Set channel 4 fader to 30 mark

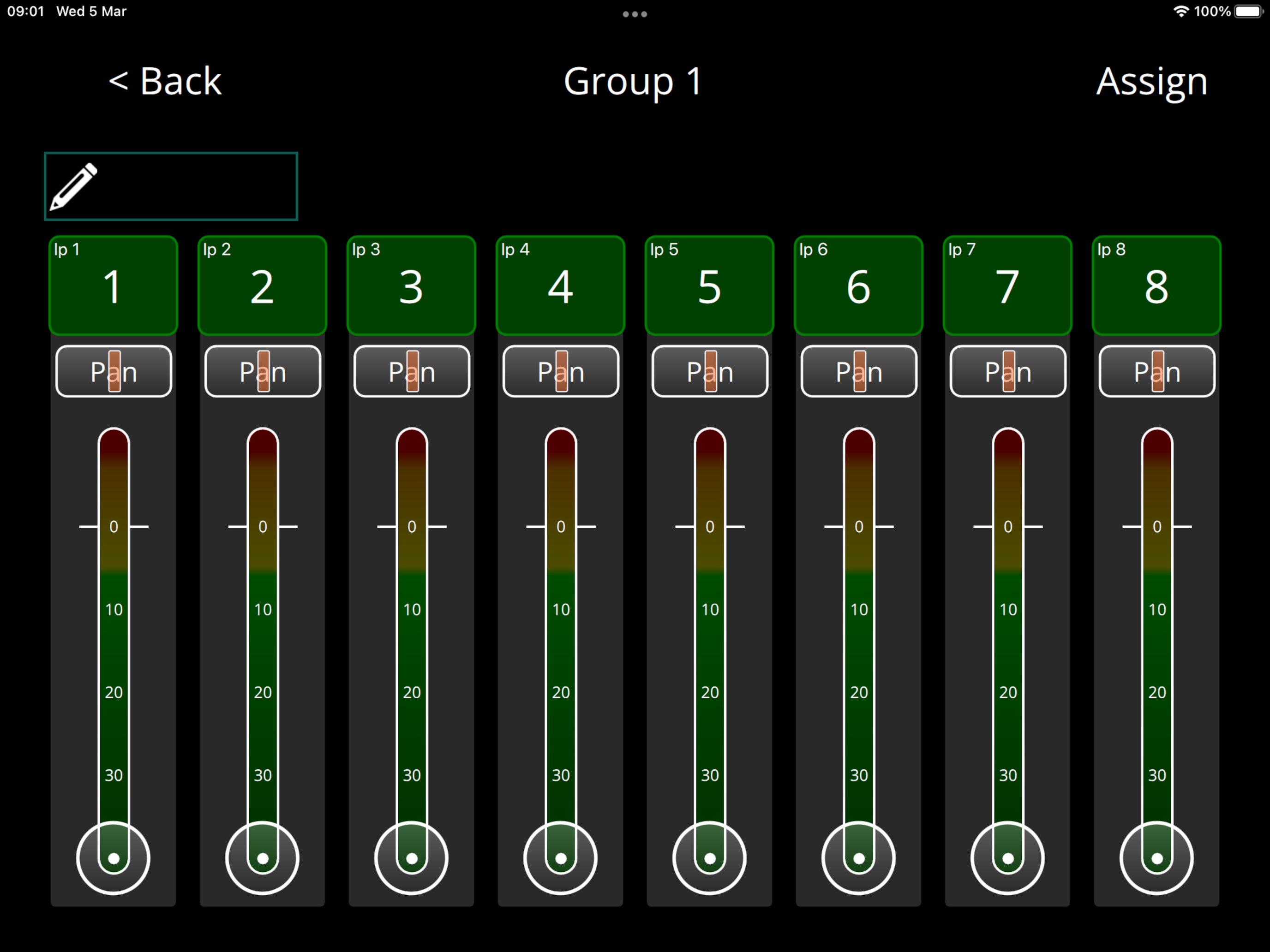(x=561, y=775)
